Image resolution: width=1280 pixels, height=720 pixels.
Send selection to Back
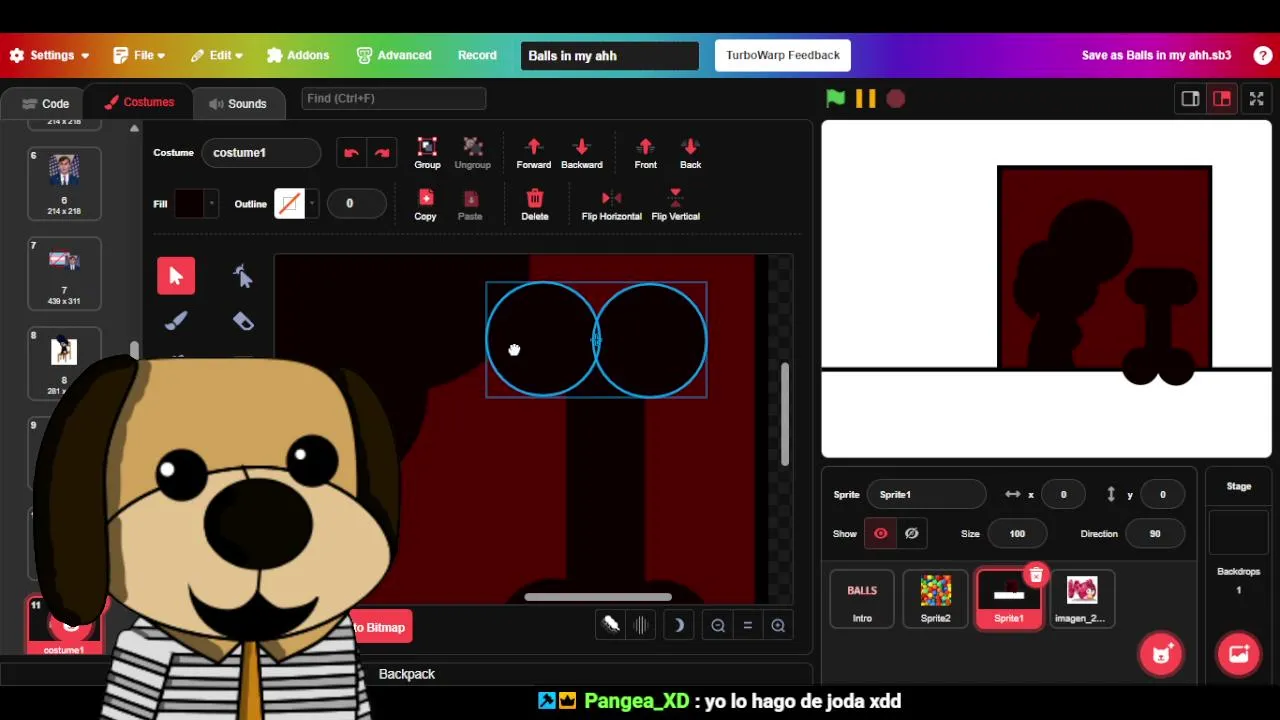pos(690,153)
